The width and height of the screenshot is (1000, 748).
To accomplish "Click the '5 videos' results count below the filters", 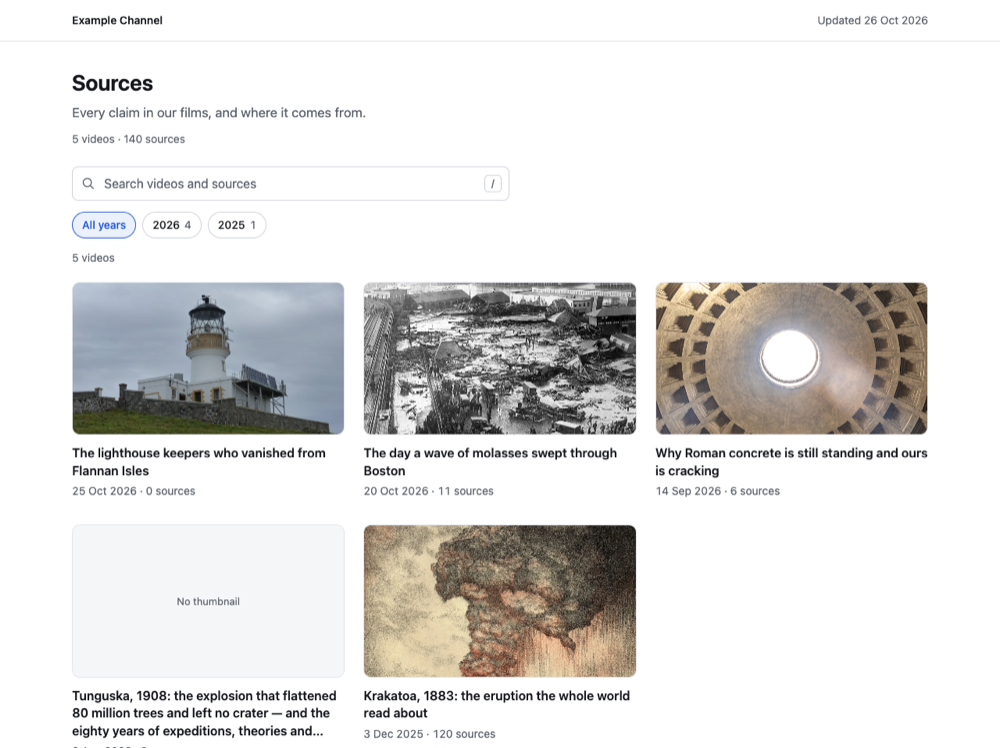I will coord(93,258).
